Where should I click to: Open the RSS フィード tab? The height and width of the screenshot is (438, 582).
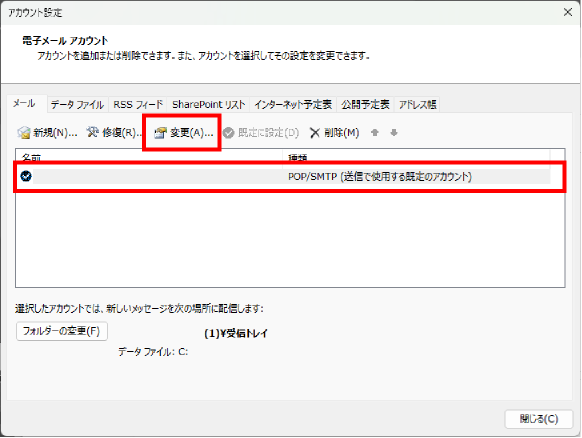pos(138,105)
